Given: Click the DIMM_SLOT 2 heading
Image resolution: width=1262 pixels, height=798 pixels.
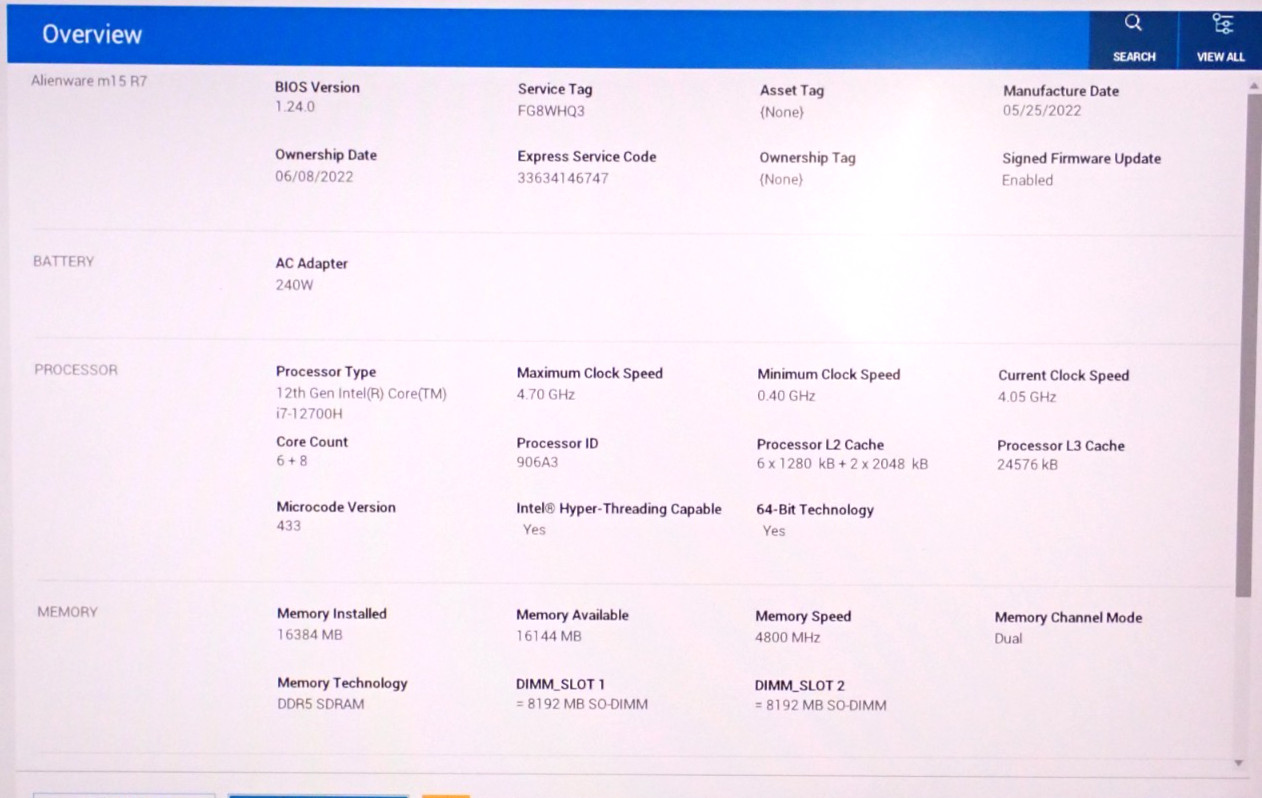Looking at the screenshot, I should [x=800, y=685].
